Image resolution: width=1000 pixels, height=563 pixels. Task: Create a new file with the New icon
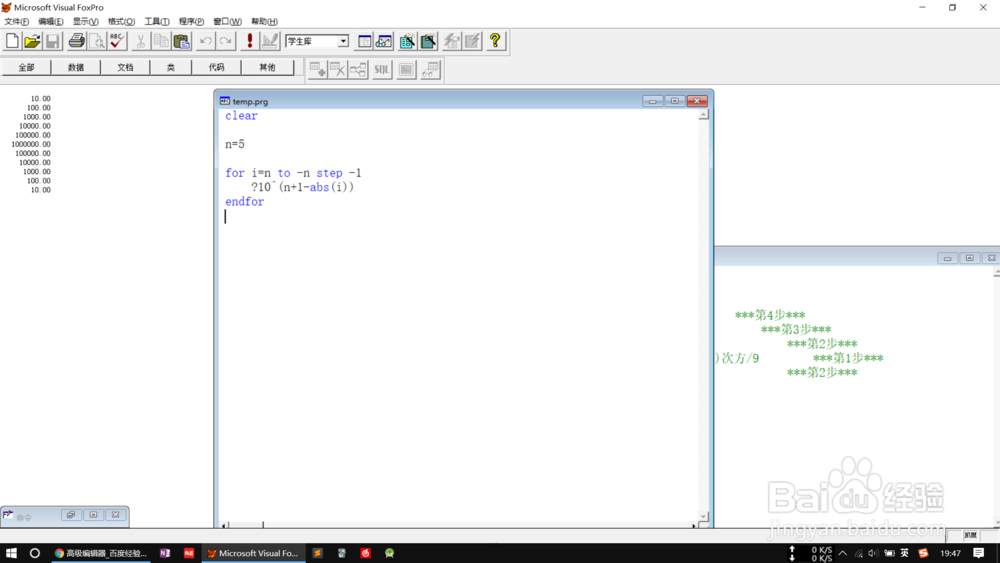point(12,41)
